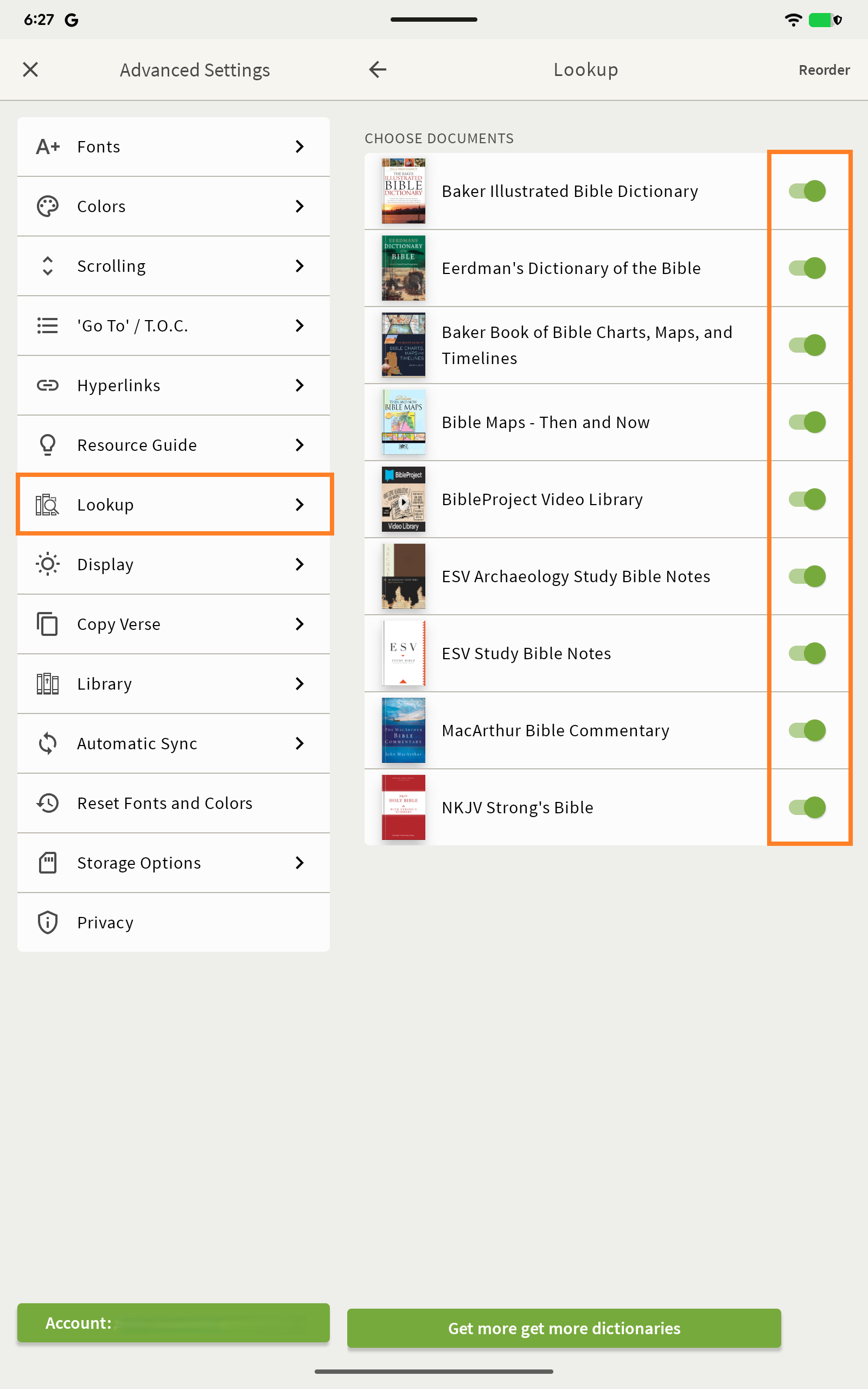
Task: Open Automatic Sync settings
Action: pyautogui.click(x=174, y=744)
